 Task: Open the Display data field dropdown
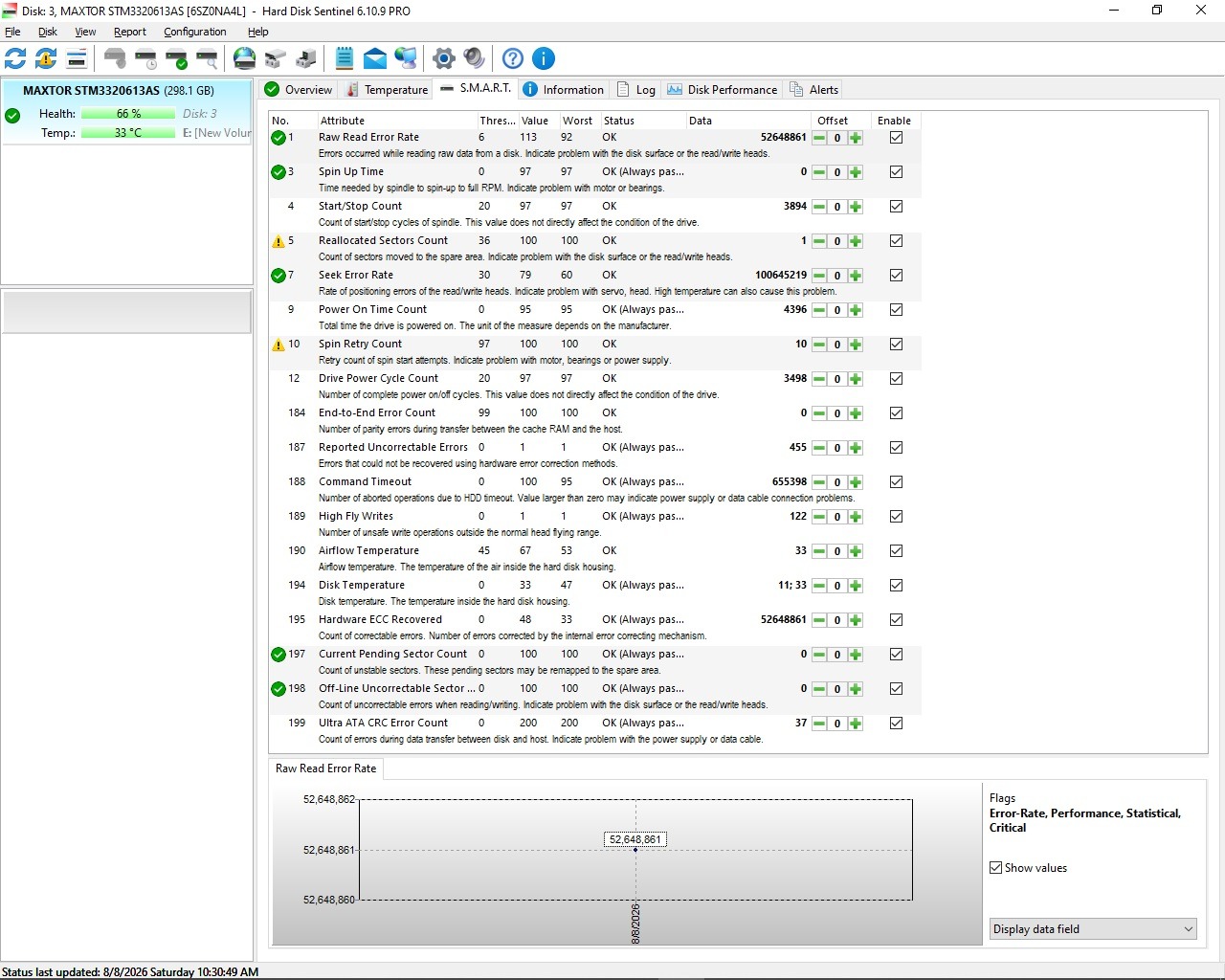coord(1093,929)
